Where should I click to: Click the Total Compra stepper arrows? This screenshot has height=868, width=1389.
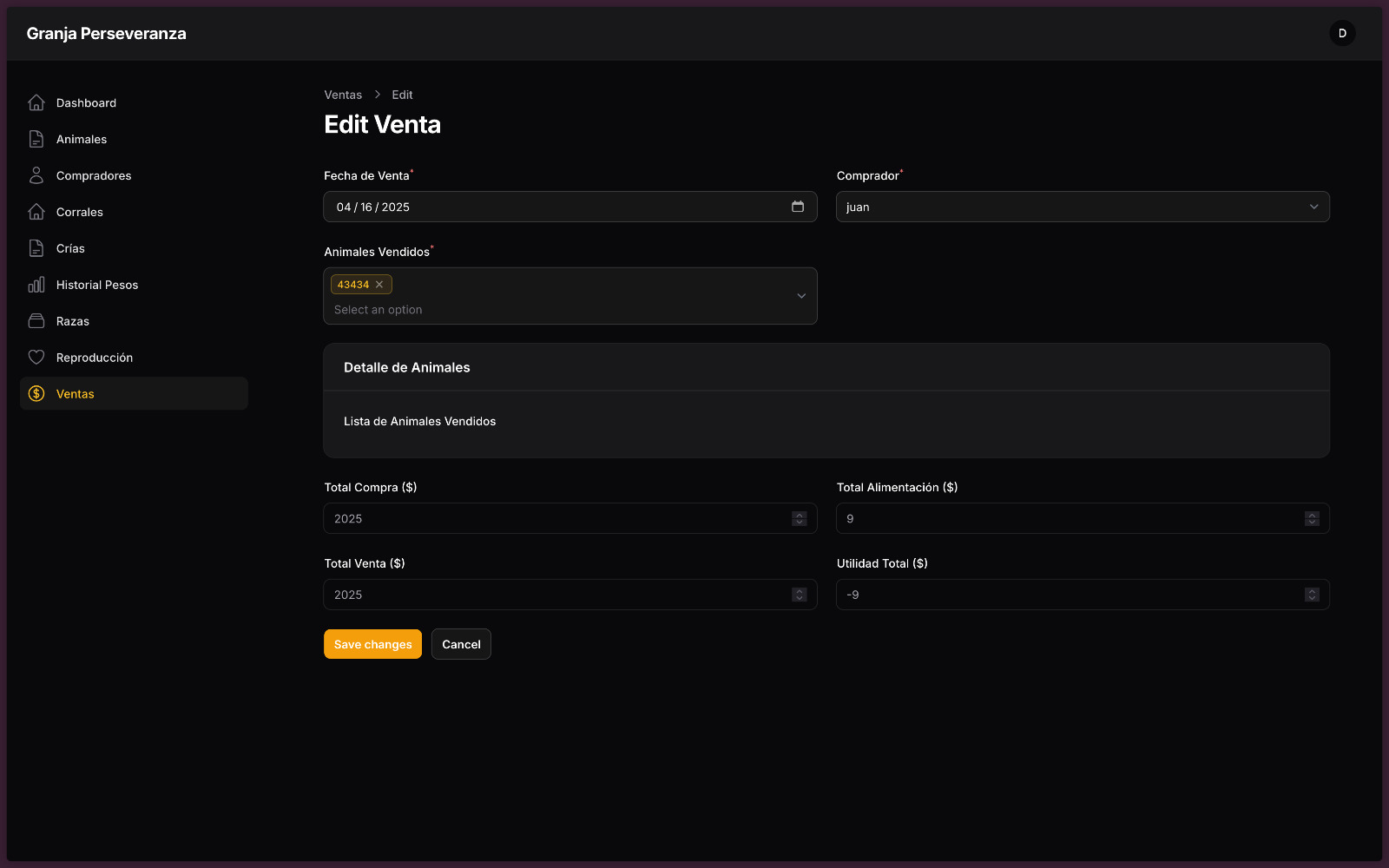800,518
